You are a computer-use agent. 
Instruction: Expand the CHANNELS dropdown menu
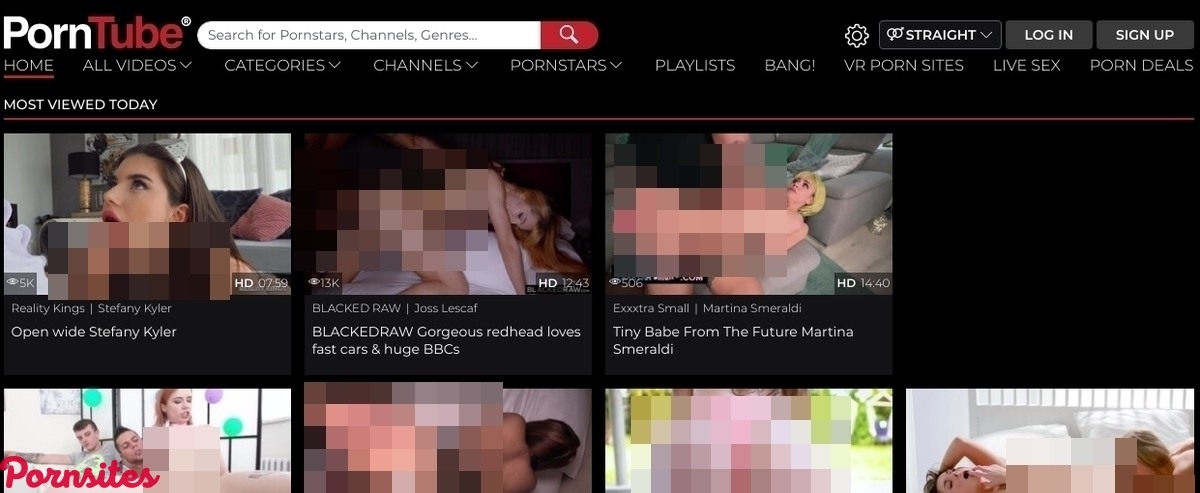(425, 65)
